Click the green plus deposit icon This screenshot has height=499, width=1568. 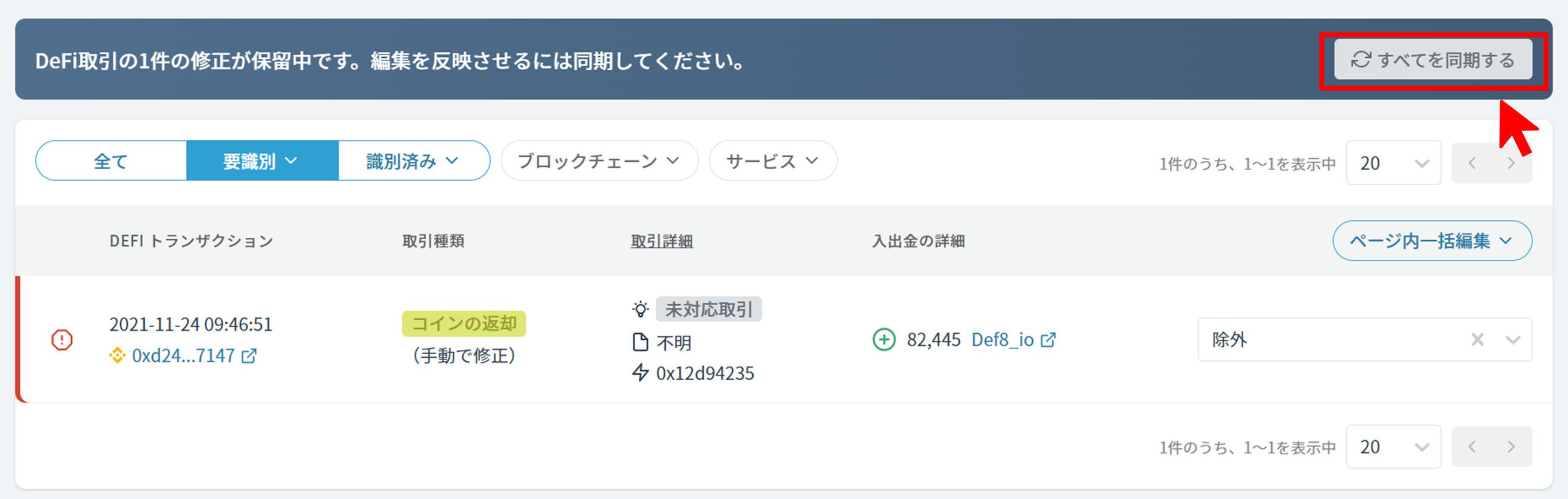(884, 339)
